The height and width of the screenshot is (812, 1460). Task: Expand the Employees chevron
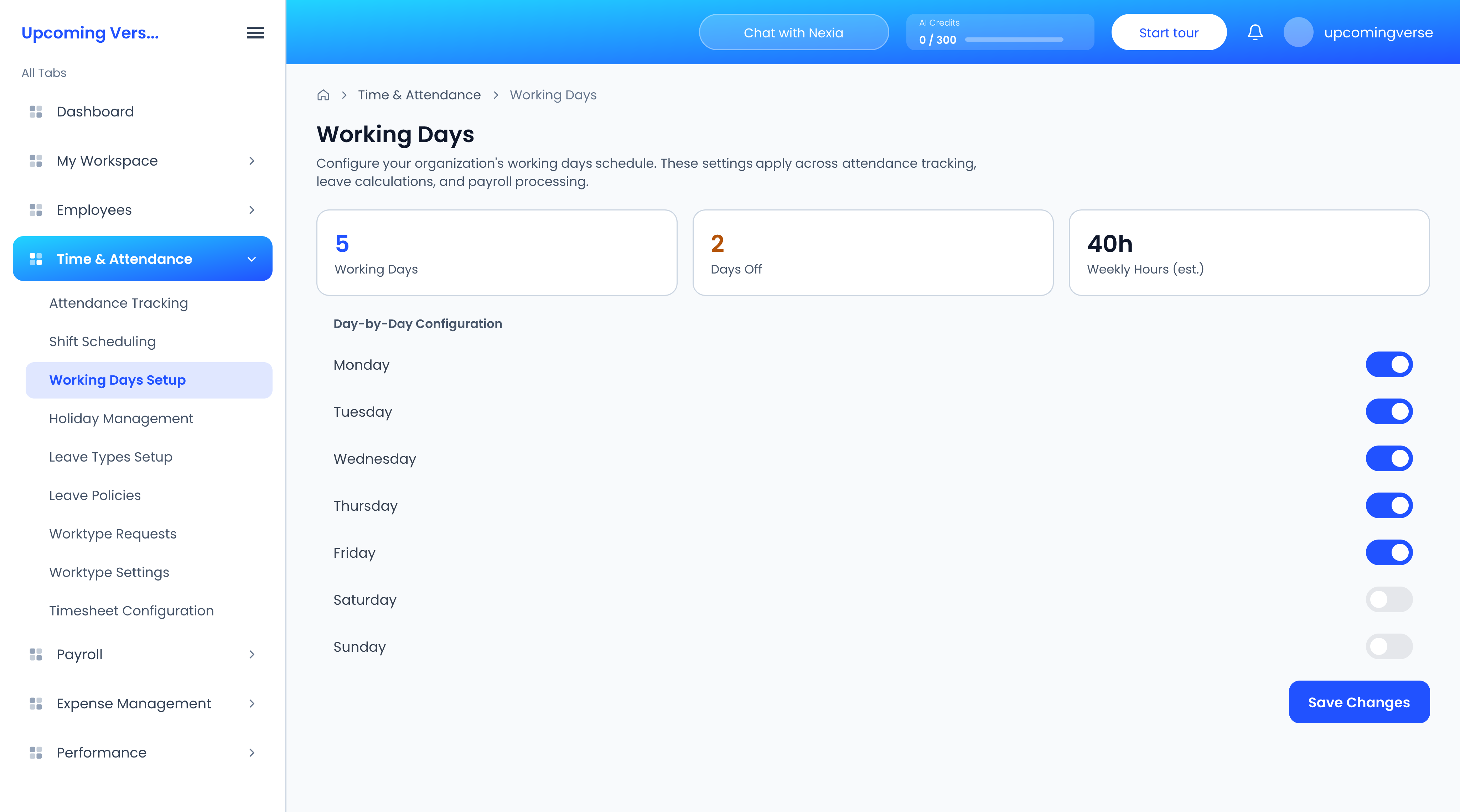252,210
